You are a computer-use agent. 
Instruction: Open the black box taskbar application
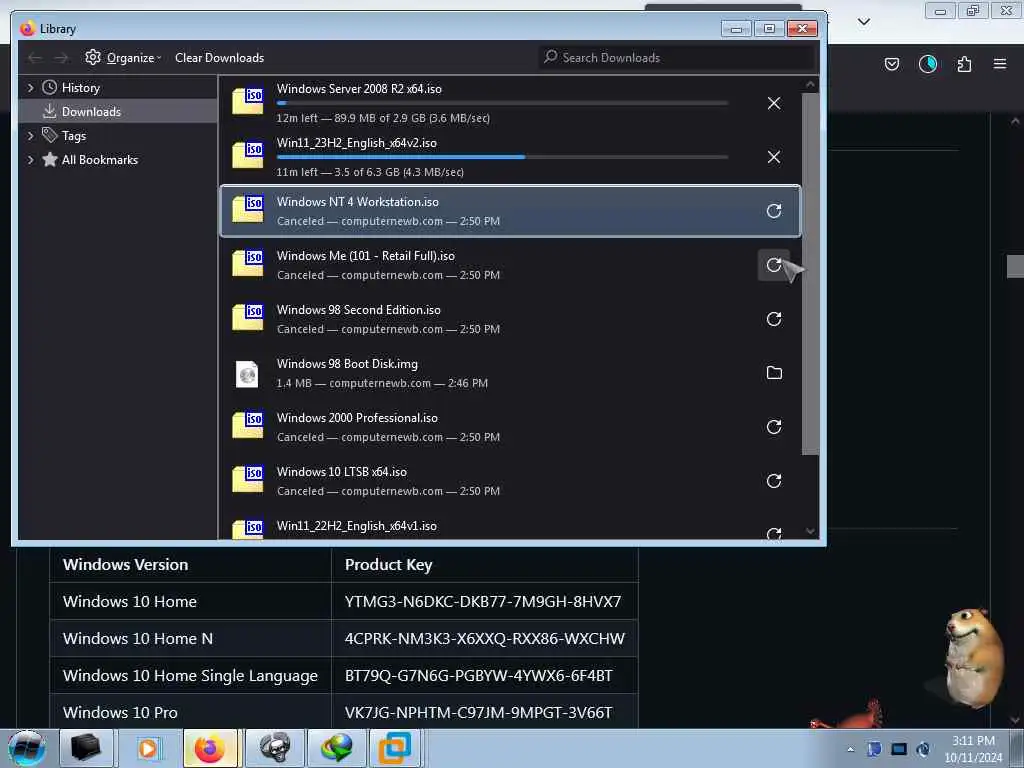(x=86, y=748)
